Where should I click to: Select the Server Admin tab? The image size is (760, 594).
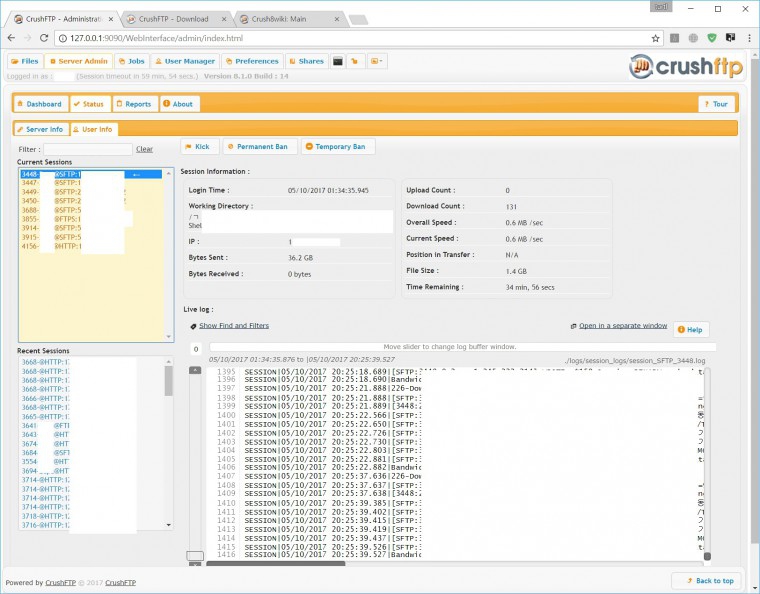79,62
